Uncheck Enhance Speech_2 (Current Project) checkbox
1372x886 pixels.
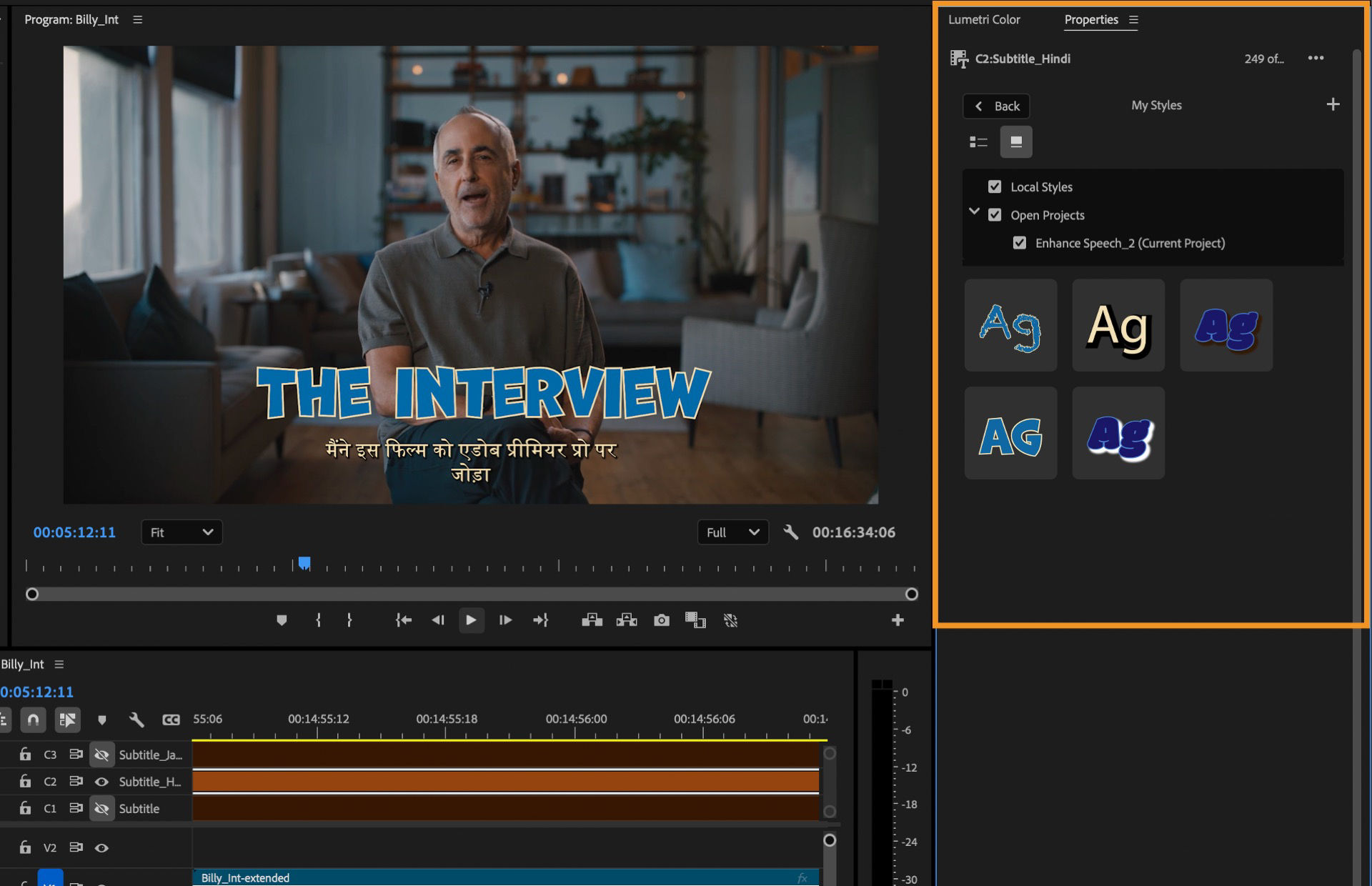coord(1020,243)
